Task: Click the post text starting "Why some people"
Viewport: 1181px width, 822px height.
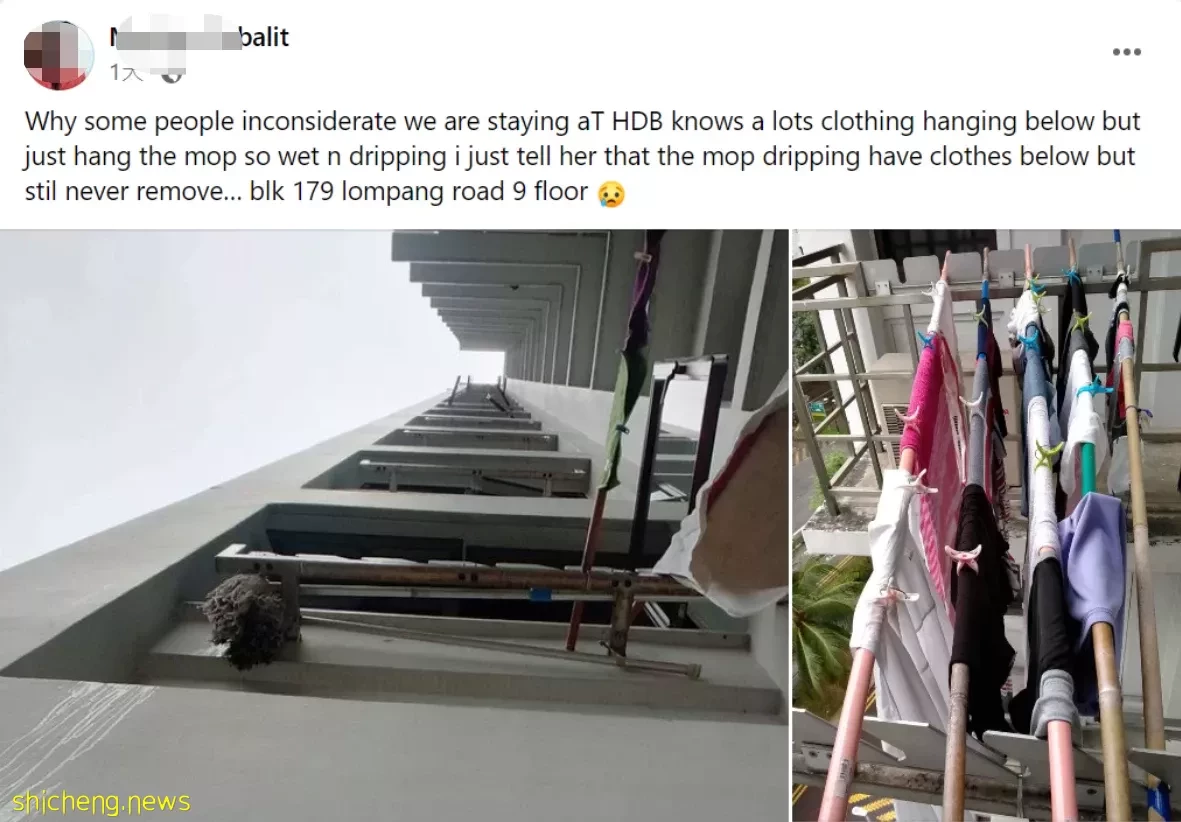Action: (582, 157)
